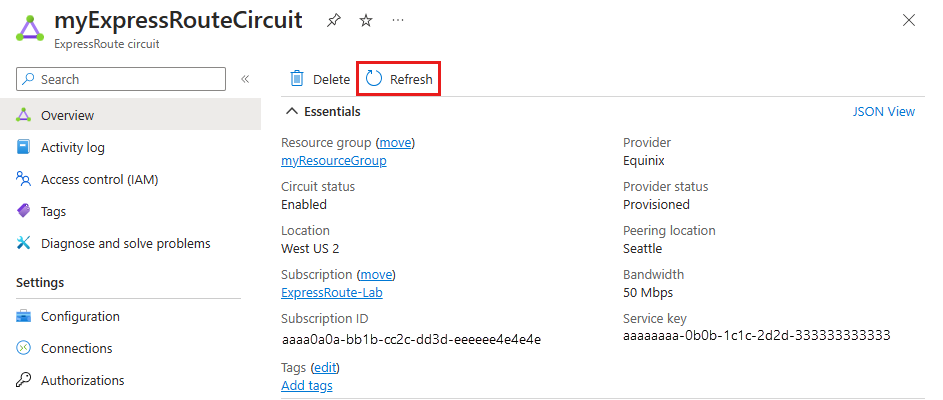Go to Connections in the Settings menu
943x400 pixels.
coord(76,348)
